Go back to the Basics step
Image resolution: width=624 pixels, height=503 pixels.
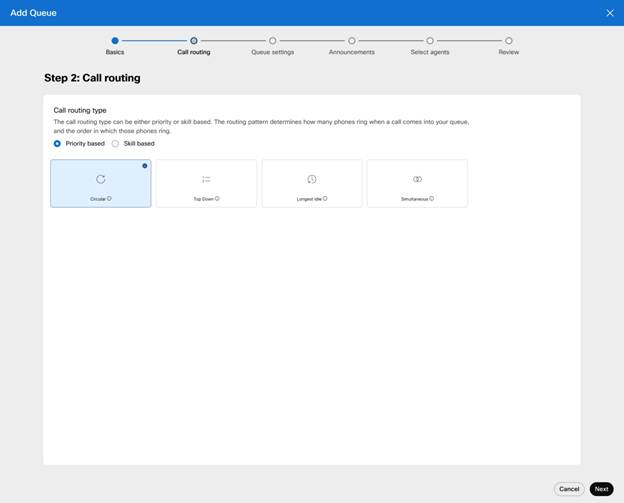click(115, 41)
